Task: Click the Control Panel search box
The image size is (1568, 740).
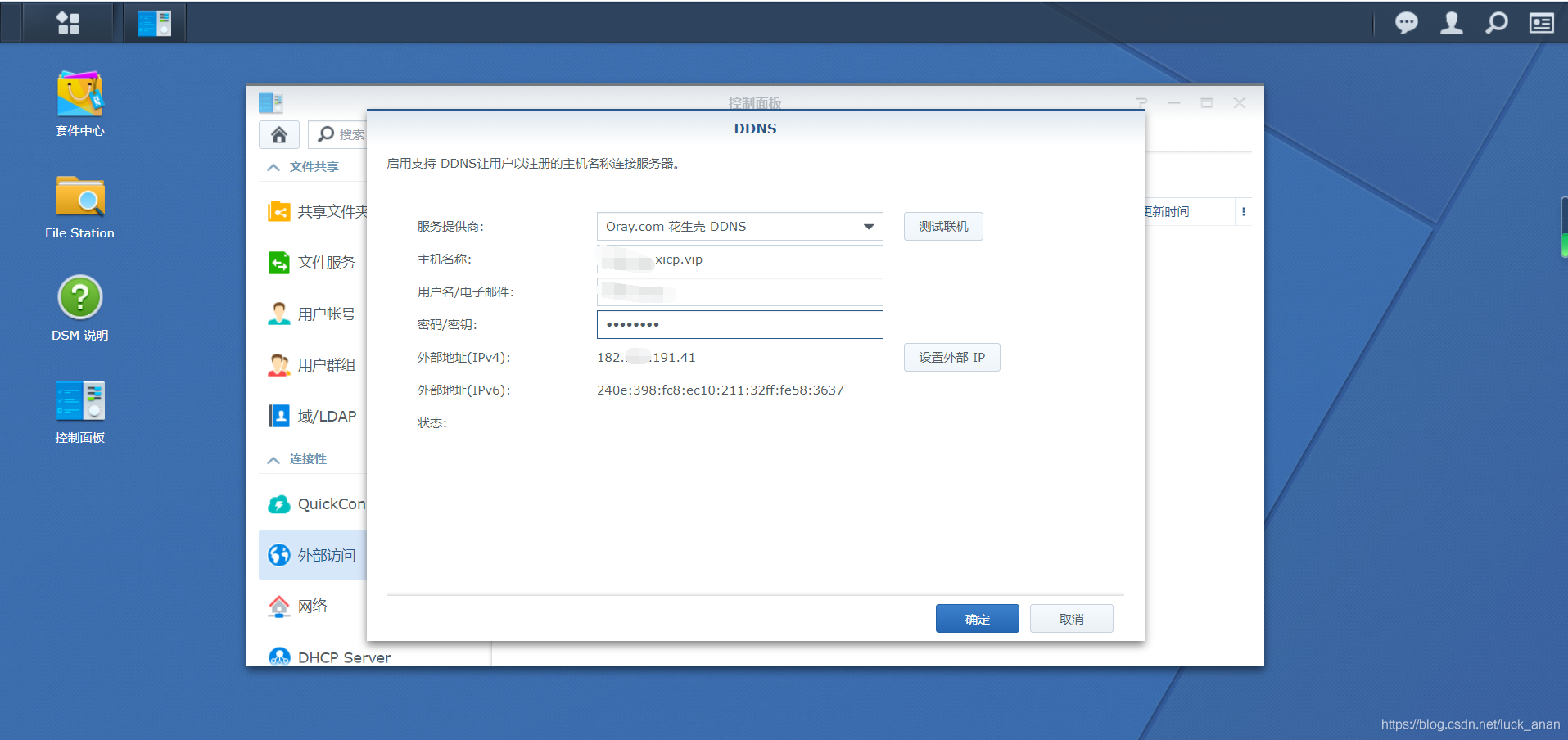Action: (x=338, y=134)
